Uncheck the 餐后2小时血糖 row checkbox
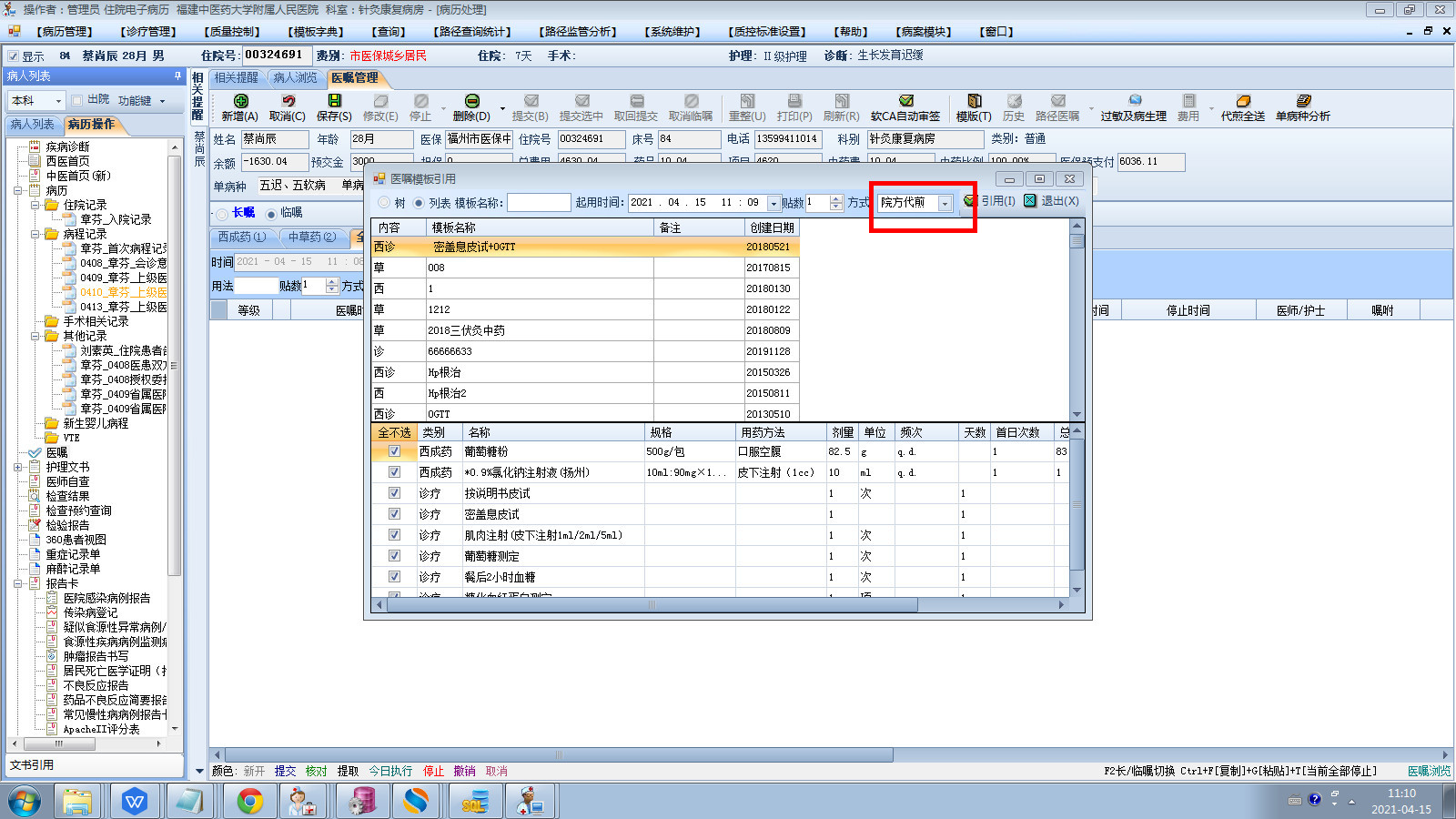Image resolution: width=1456 pixels, height=819 pixels. point(394,577)
